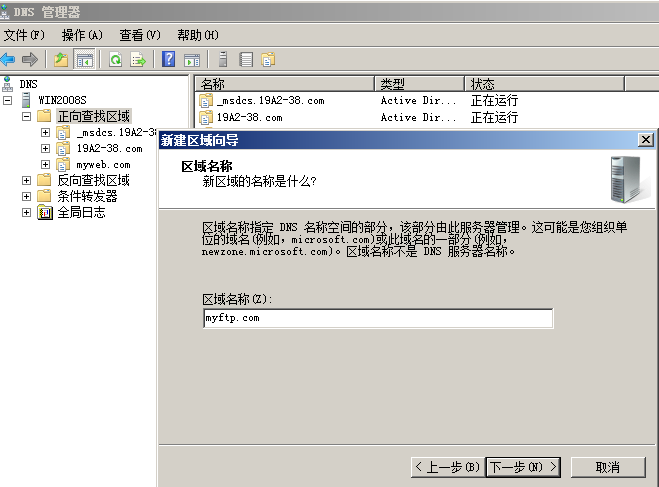
Task: Select the 19A2-38.com list row name
Action: point(250,118)
